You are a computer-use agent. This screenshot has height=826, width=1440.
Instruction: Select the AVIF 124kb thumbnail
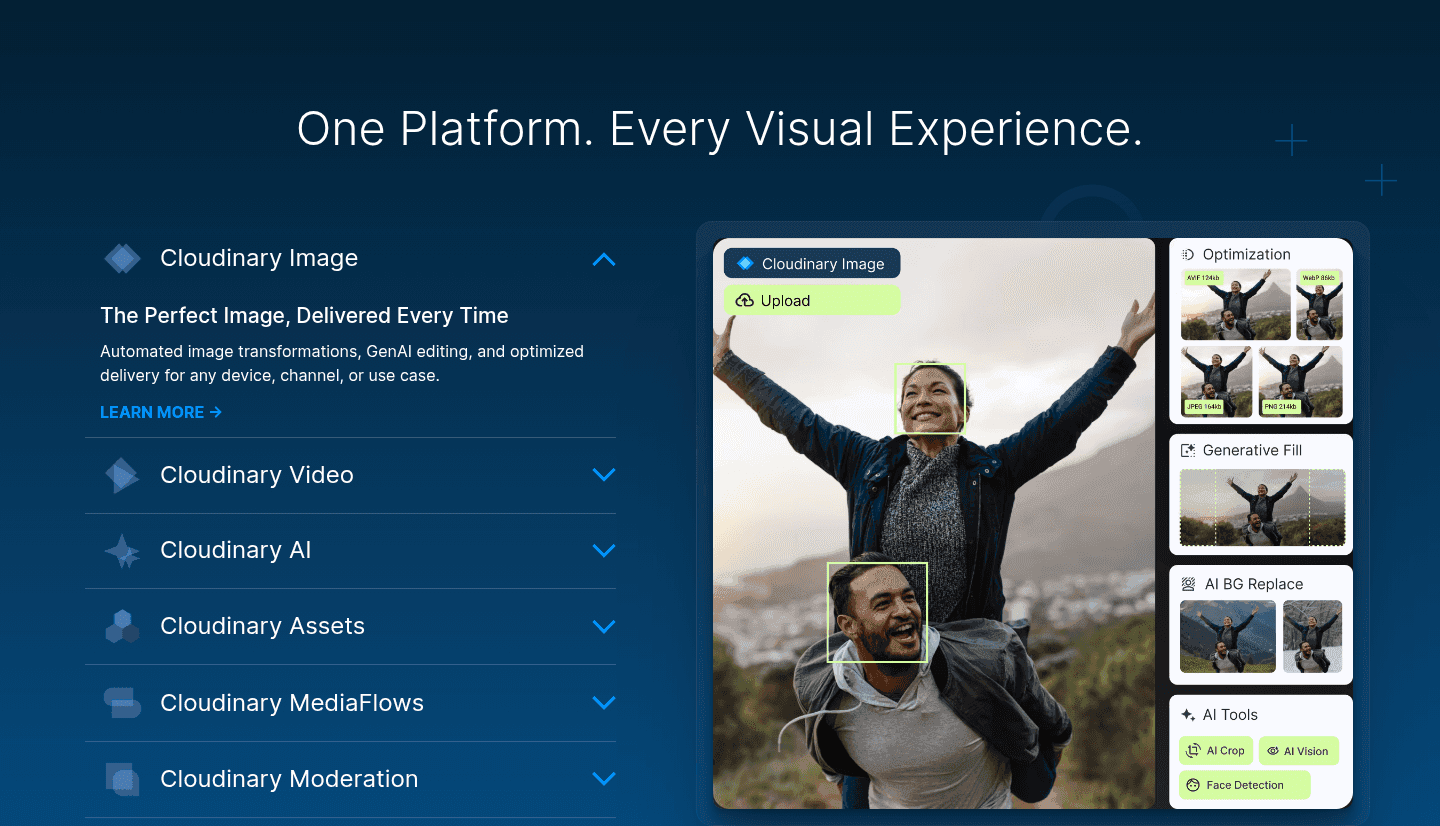pos(1235,305)
